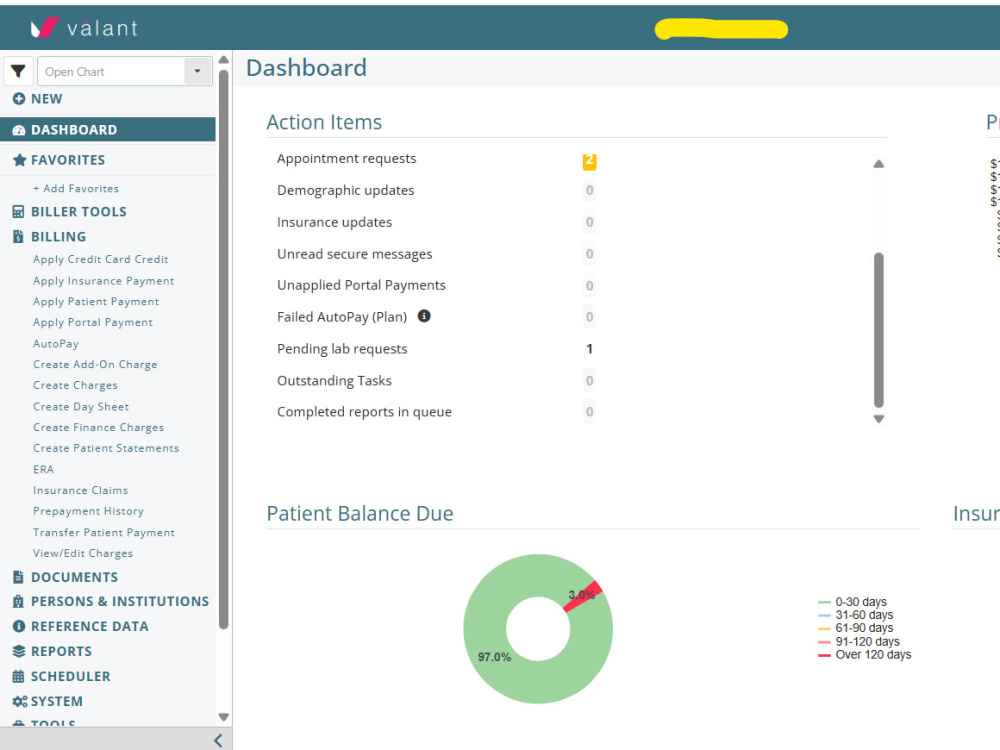Expand the REPORTS section

point(61,651)
